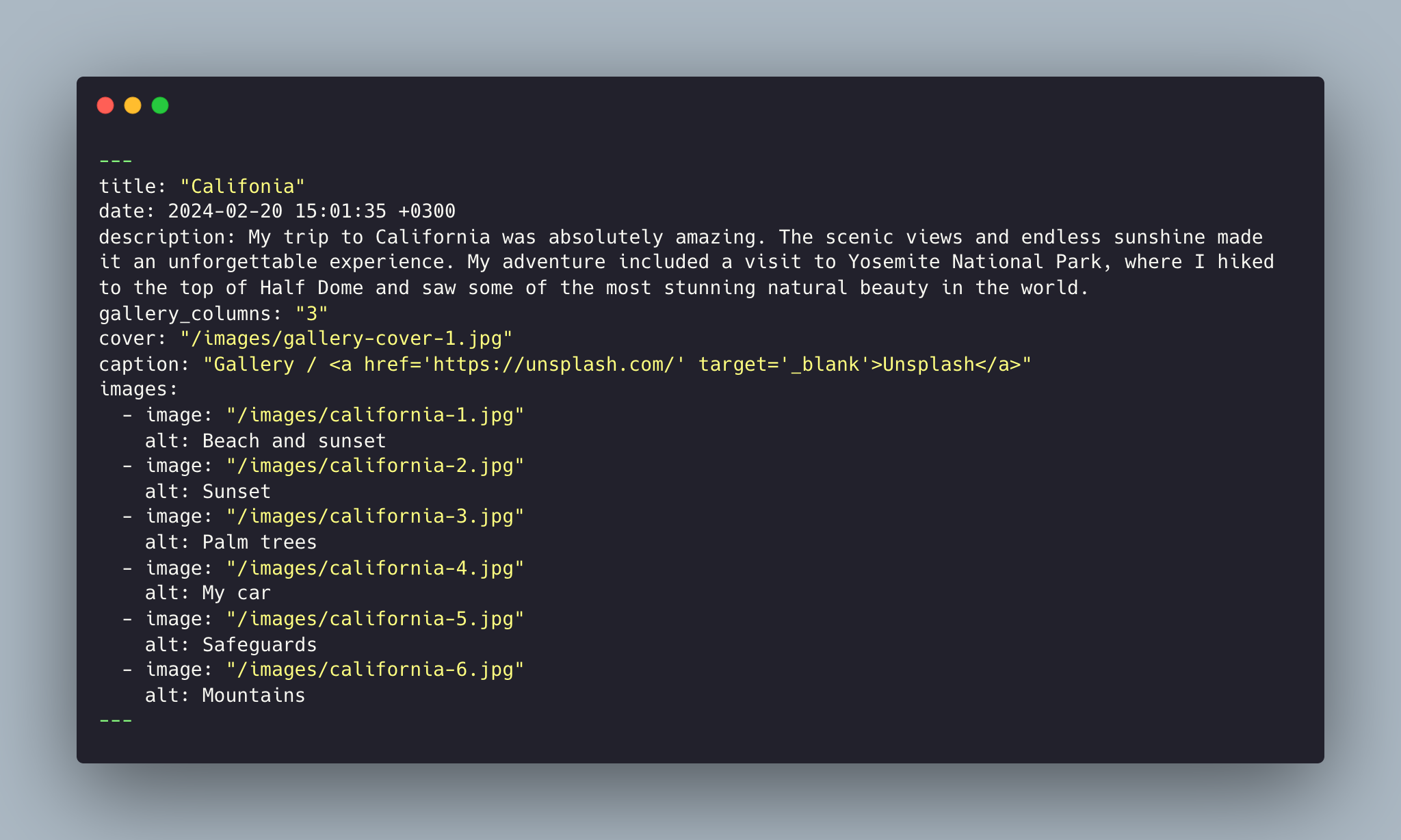
Task: Click the title value "Califonia"
Action: tap(243, 186)
